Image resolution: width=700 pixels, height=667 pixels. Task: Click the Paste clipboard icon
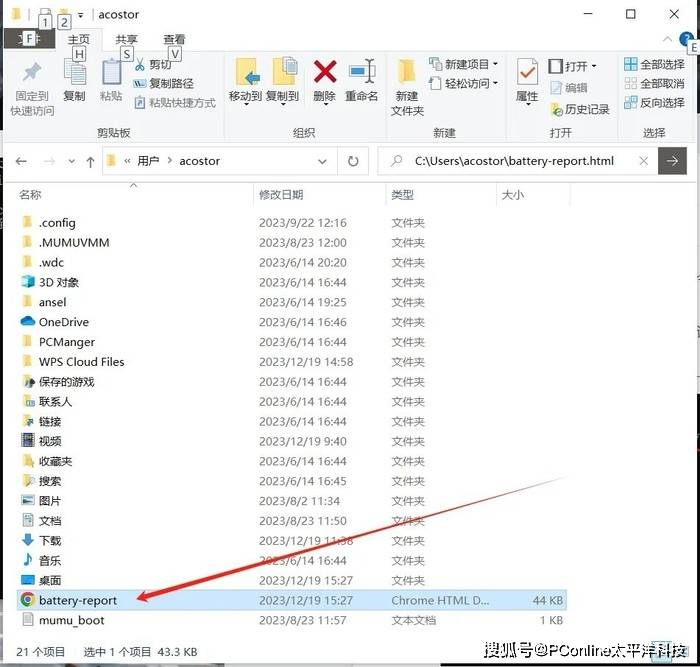(x=112, y=73)
